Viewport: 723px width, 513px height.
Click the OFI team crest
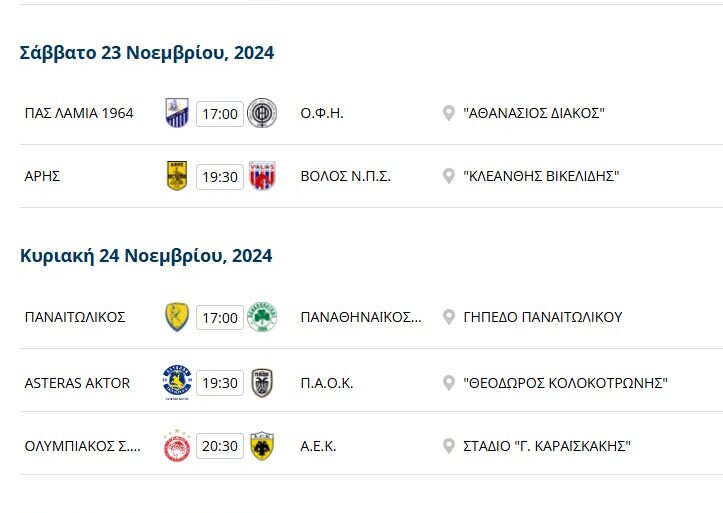(x=262, y=113)
